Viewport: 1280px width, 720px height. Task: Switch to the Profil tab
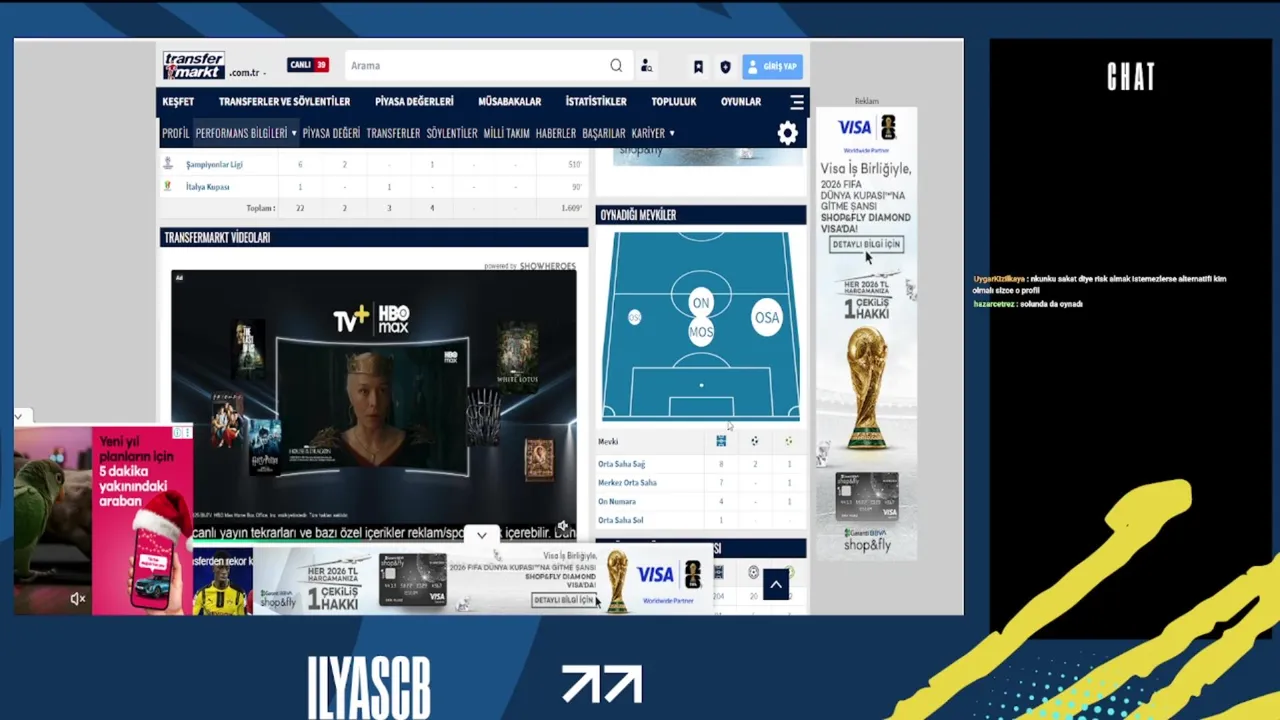175,133
